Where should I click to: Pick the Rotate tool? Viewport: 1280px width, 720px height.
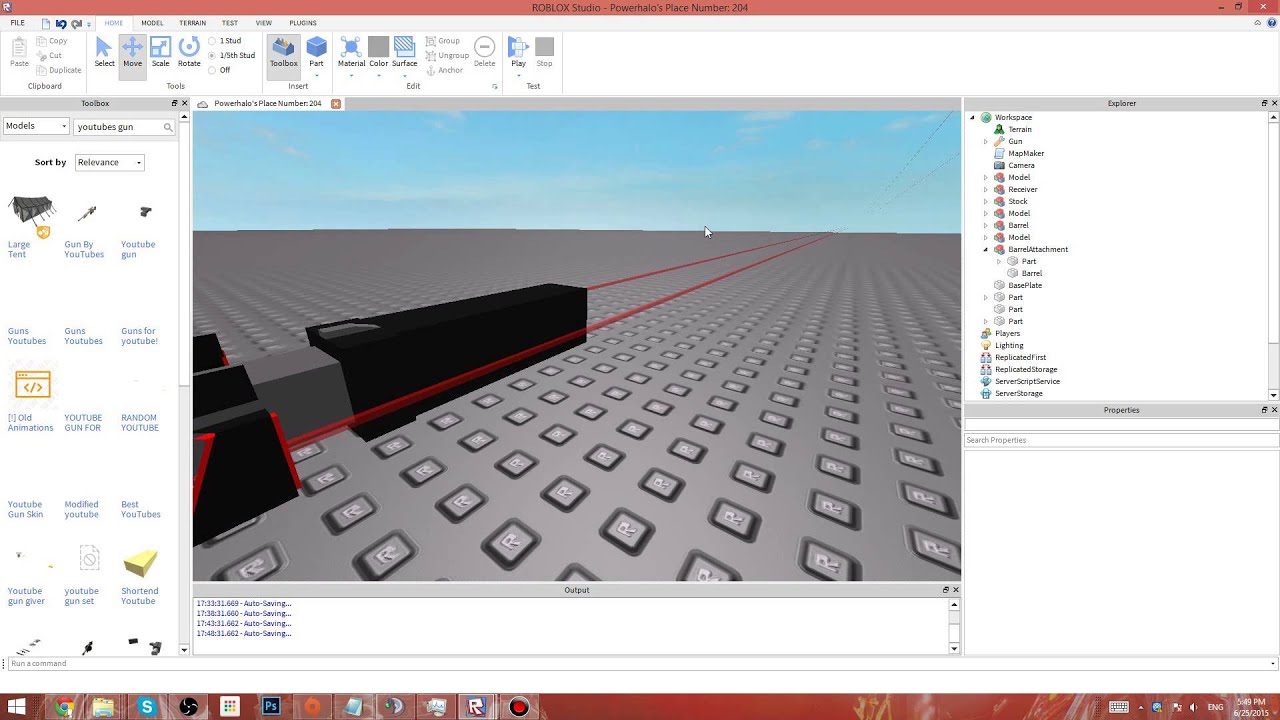click(189, 53)
